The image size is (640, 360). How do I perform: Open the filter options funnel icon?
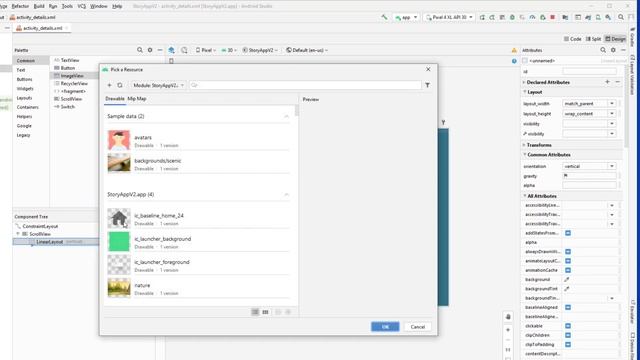[x=427, y=85]
